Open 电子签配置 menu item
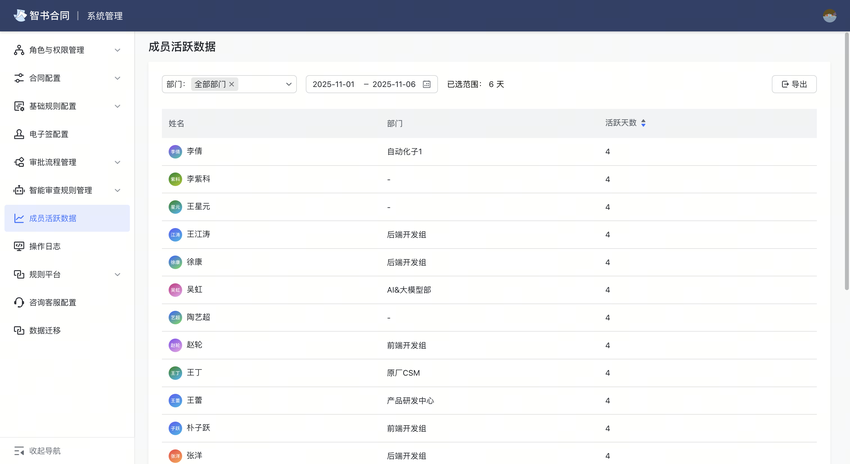The width and height of the screenshot is (850, 464). [67, 134]
